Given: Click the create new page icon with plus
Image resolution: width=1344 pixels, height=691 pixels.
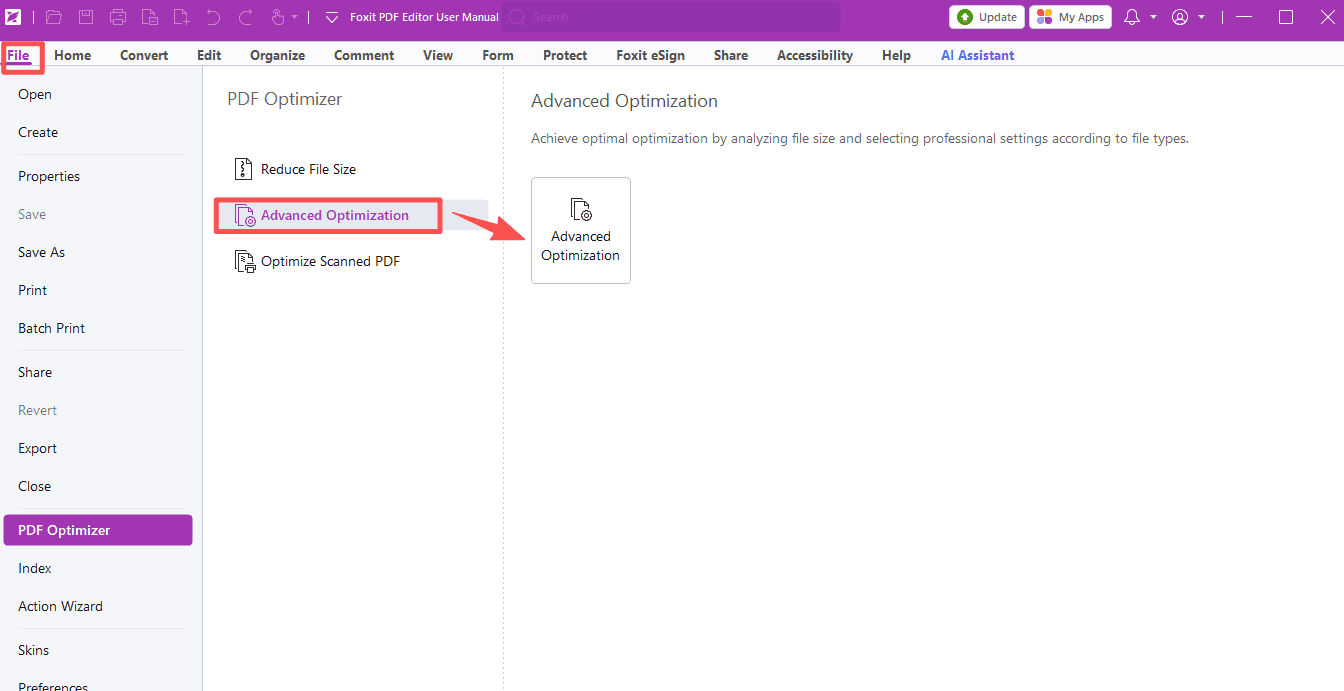Looking at the screenshot, I should [181, 17].
